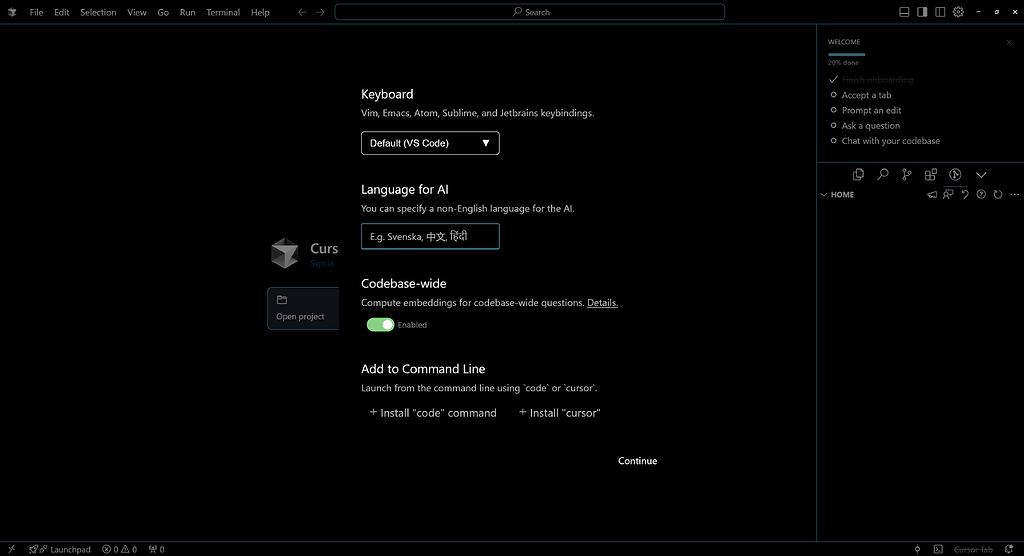
Task: Click the top Search command bar
Action: [x=530, y=12]
